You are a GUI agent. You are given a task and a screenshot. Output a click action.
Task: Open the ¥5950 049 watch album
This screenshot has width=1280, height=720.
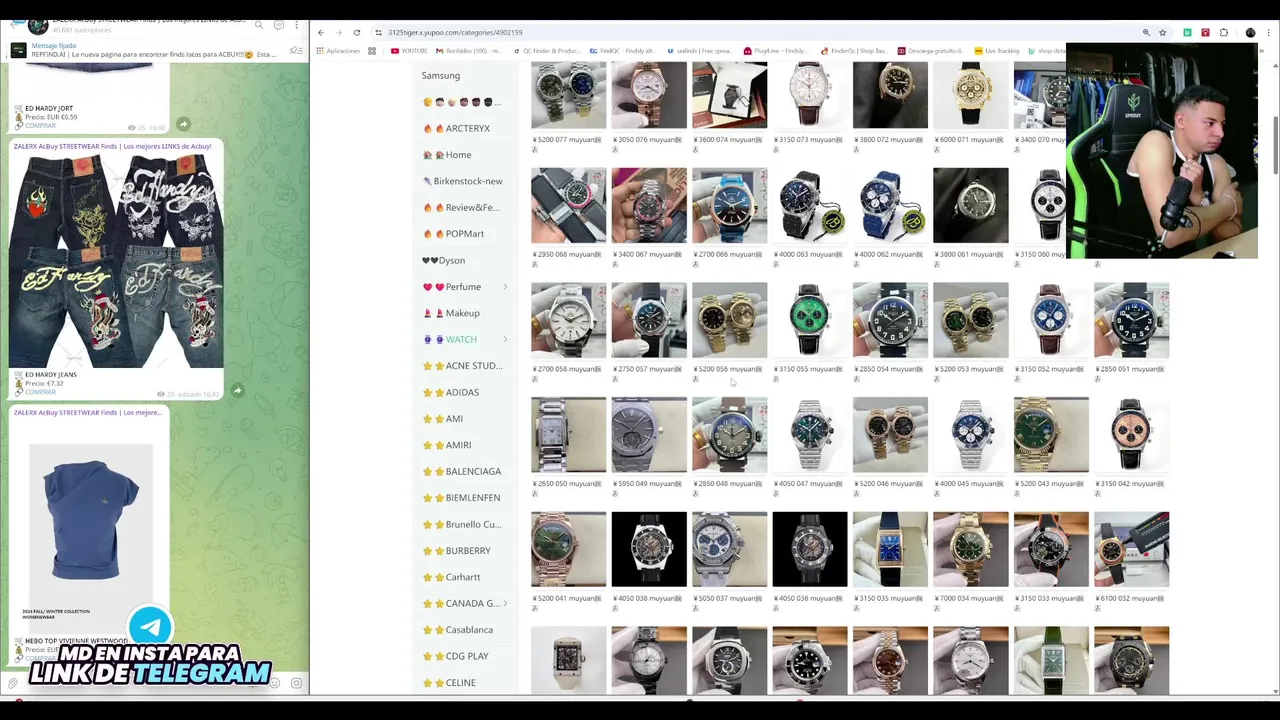pos(649,435)
